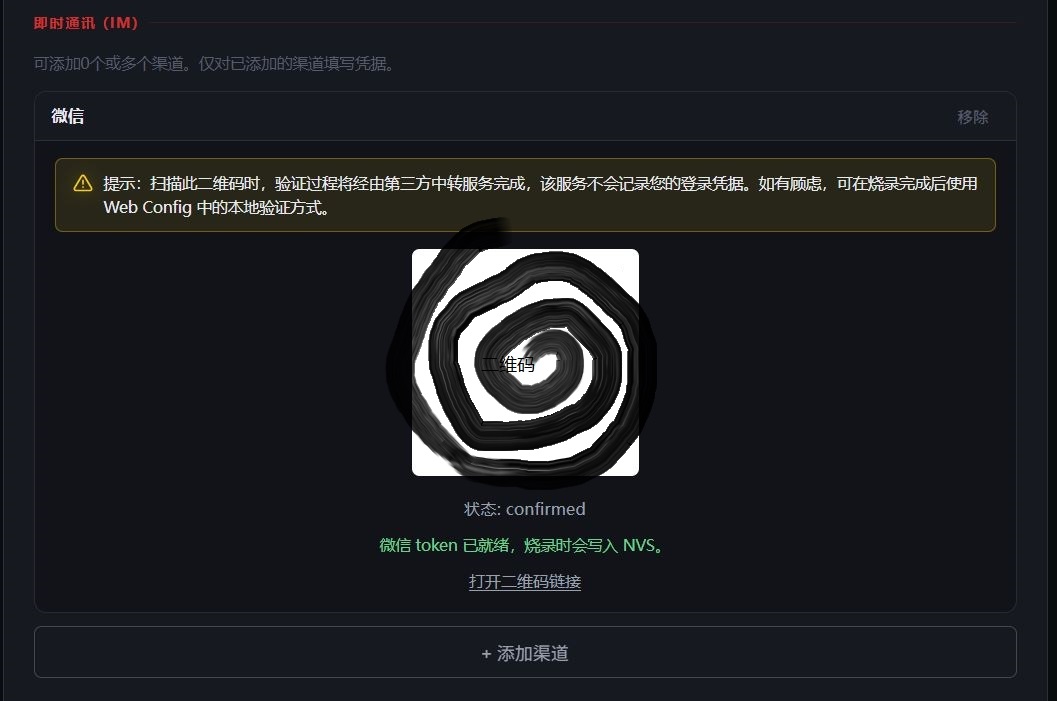1057x701 pixels.
Task: Open the 打开二维码链接 link
Action: [525, 581]
